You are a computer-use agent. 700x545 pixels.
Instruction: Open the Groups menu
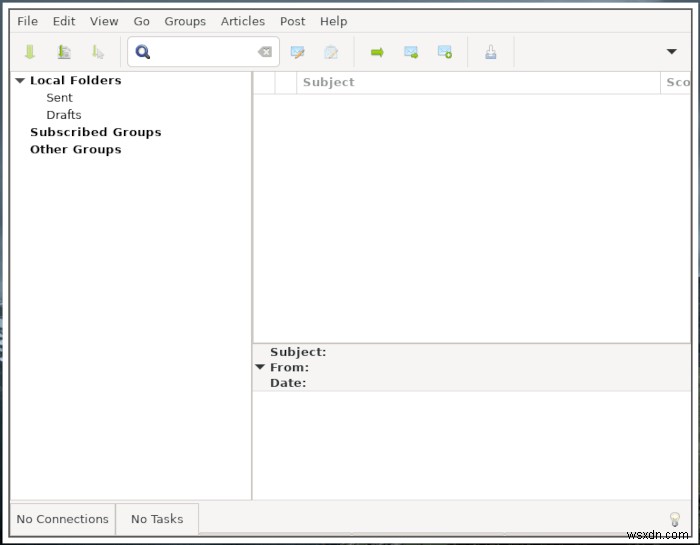185,21
